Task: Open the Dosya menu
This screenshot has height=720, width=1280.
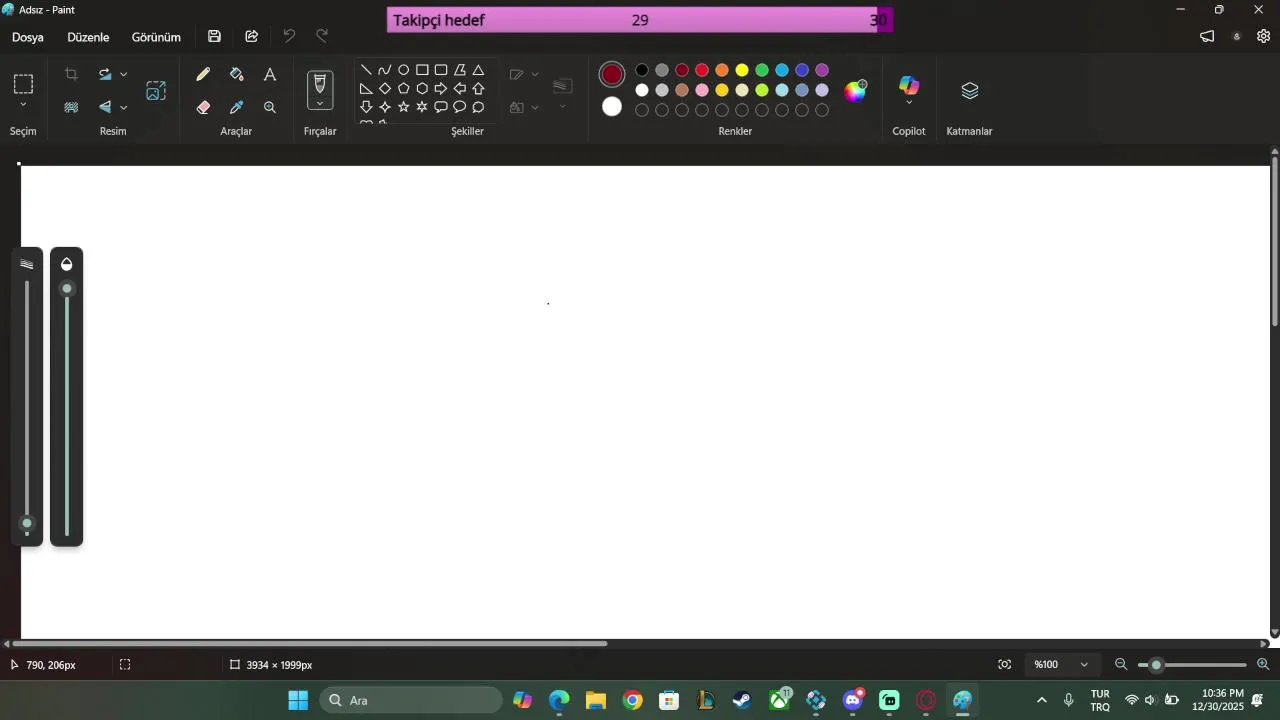Action: (28, 37)
